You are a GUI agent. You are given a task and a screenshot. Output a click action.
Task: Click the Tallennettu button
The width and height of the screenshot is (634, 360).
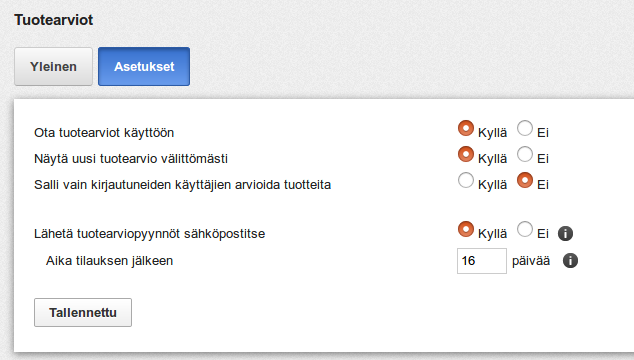click(83, 312)
